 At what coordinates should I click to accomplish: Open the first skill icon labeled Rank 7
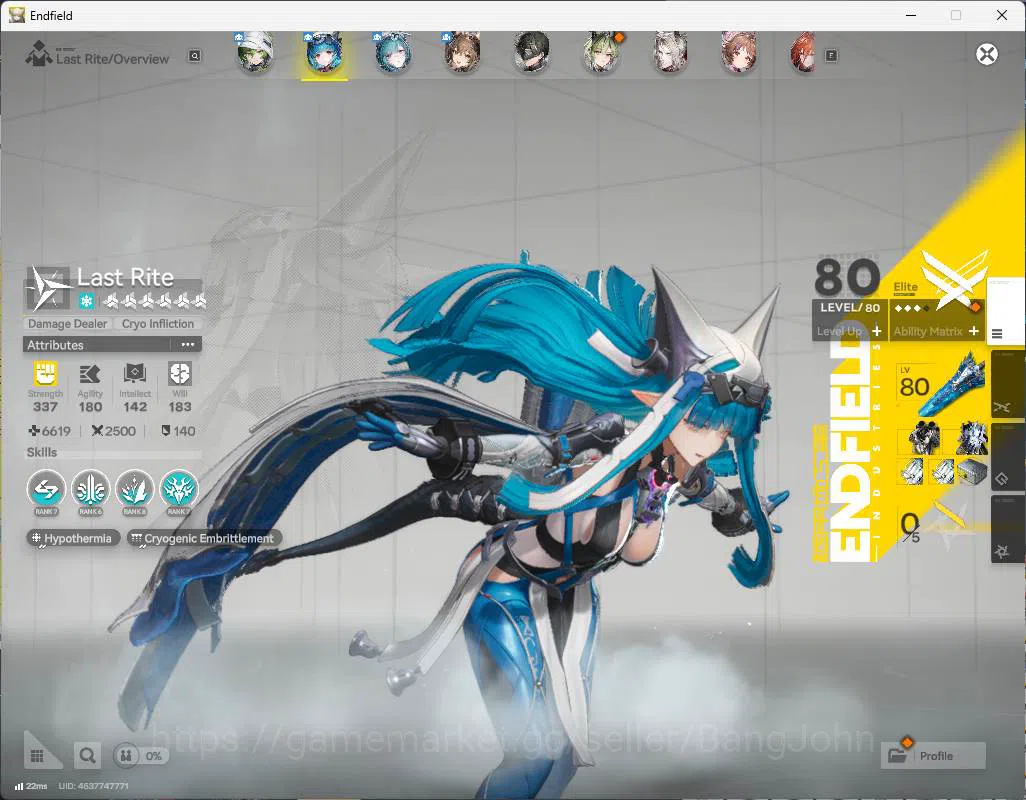coord(46,491)
